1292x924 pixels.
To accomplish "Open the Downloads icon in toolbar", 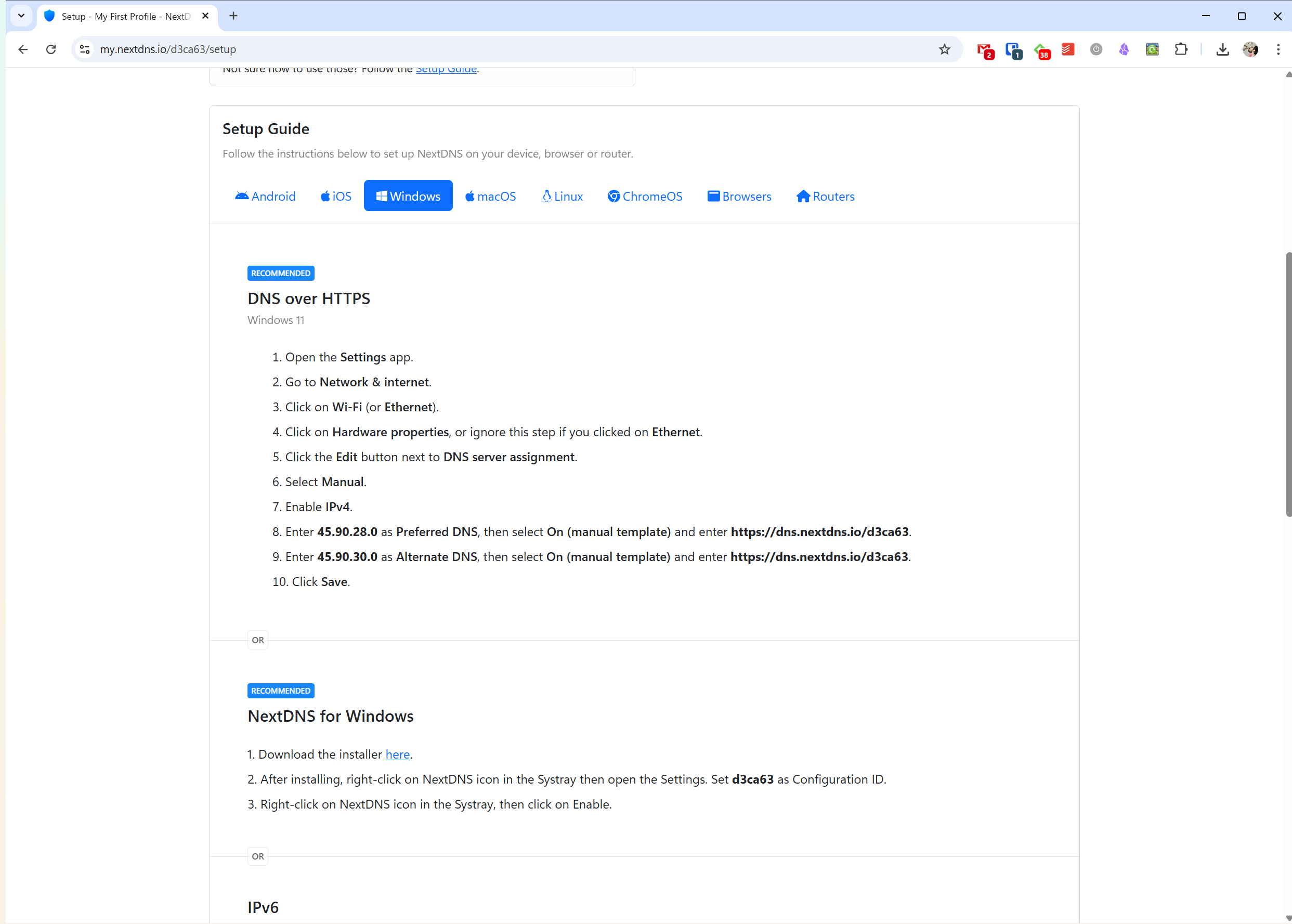I will coord(1222,49).
